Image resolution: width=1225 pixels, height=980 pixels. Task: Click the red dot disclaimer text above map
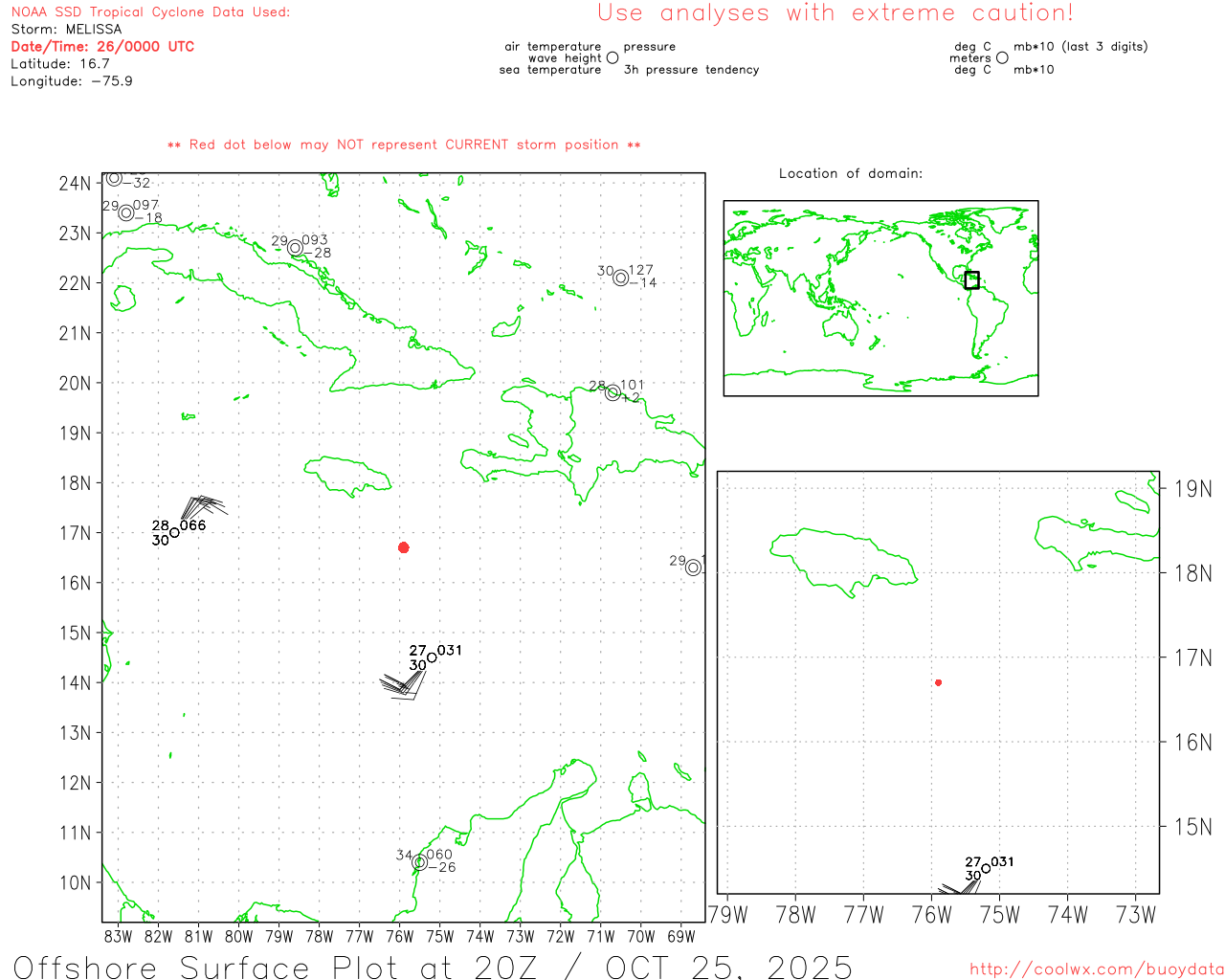(x=404, y=145)
